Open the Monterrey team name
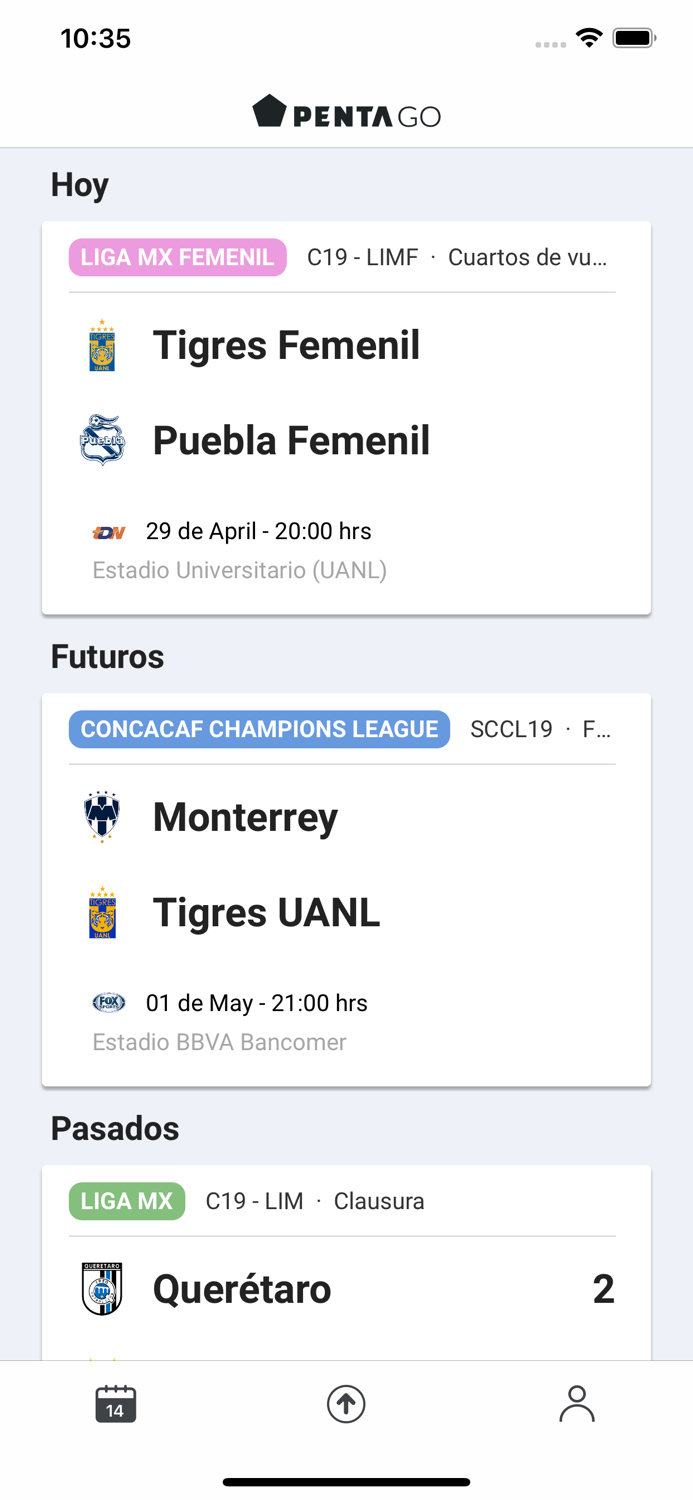This screenshot has width=693, height=1500. coord(245,817)
